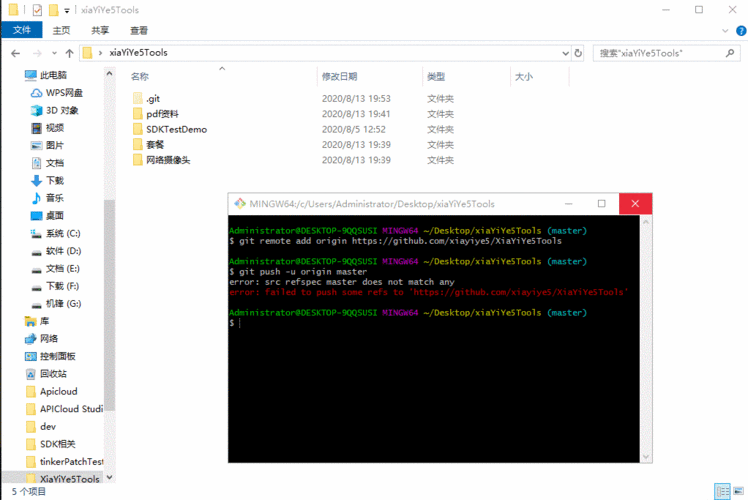Select the SDKTestDemo folder
The width and height of the screenshot is (748, 500).
click(176, 129)
